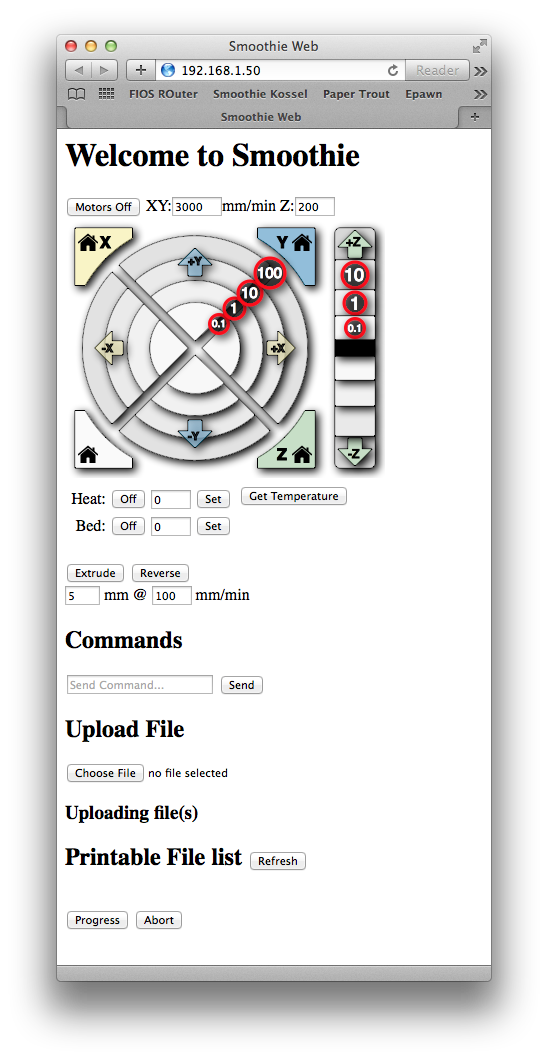Select the Smoothie Web tab
This screenshot has width=548, height=1060.
[x=261, y=117]
